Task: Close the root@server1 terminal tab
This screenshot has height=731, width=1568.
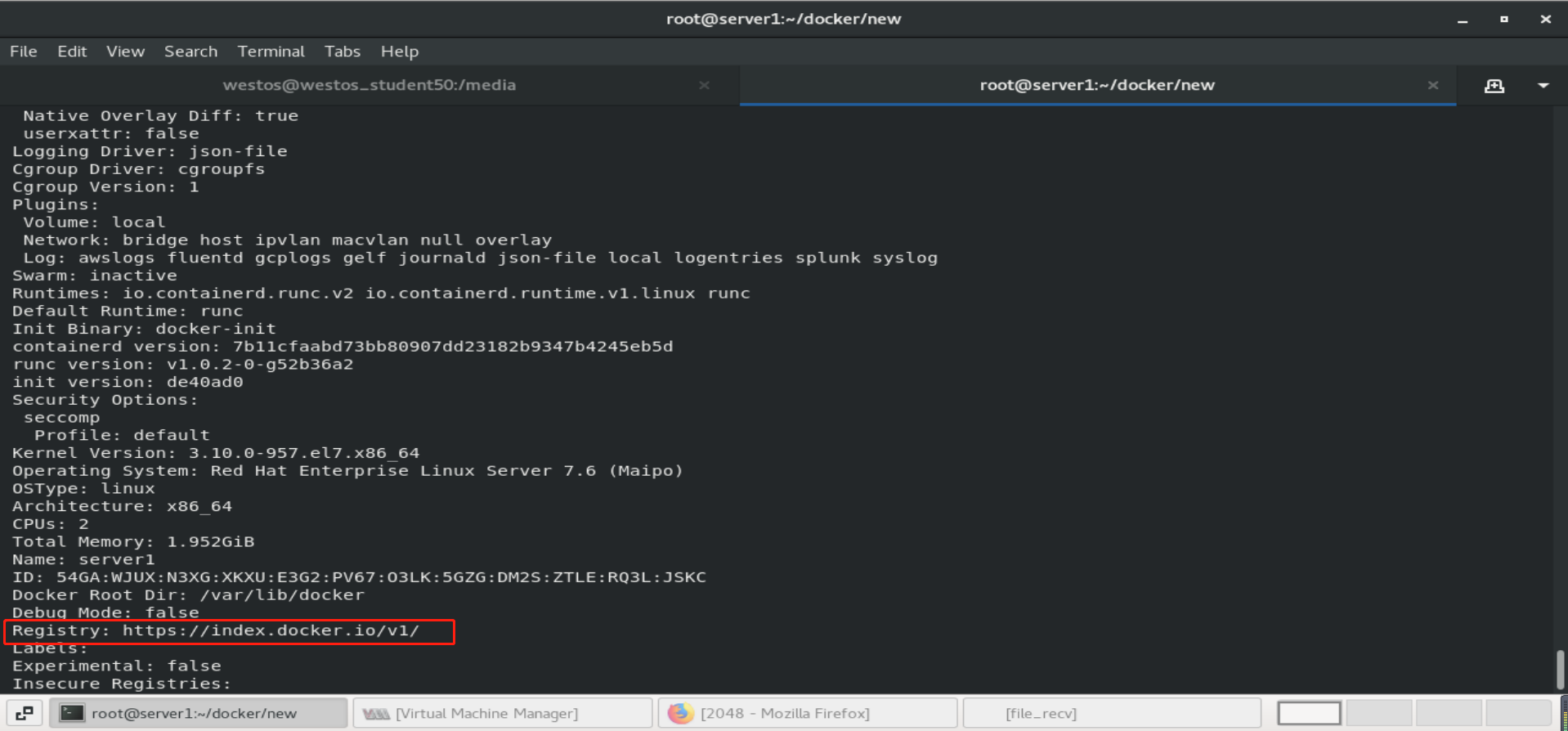Action: (1433, 85)
